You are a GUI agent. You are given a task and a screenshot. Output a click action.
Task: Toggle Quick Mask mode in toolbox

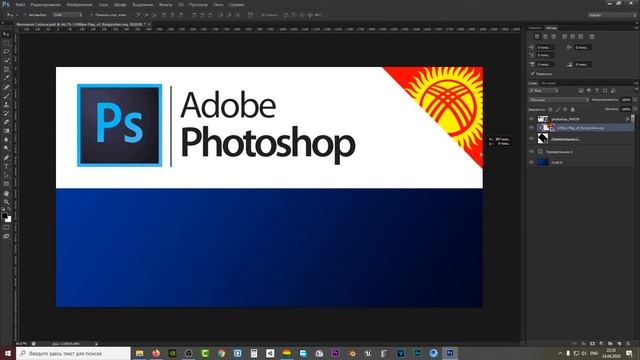pyautogui.click(x=6, y=228)
